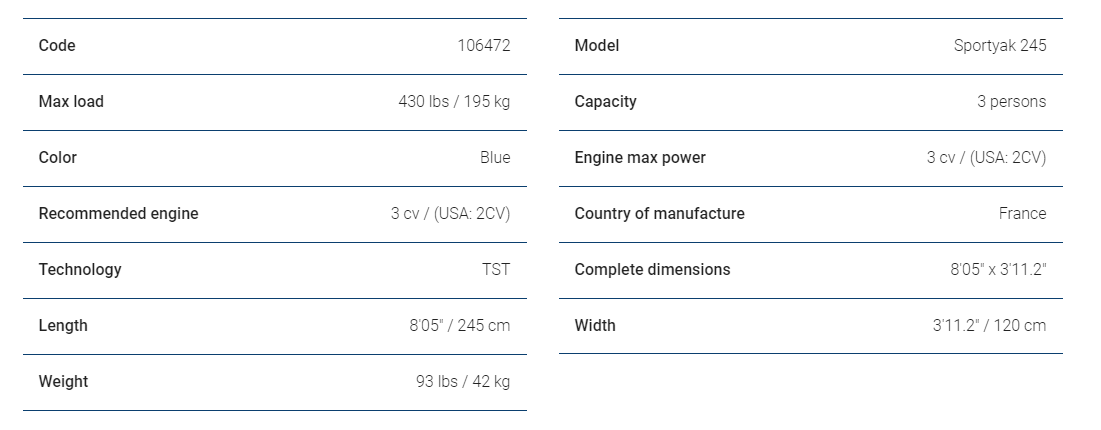
Task: Click the product code 106472
Action: tap(484, 46)
